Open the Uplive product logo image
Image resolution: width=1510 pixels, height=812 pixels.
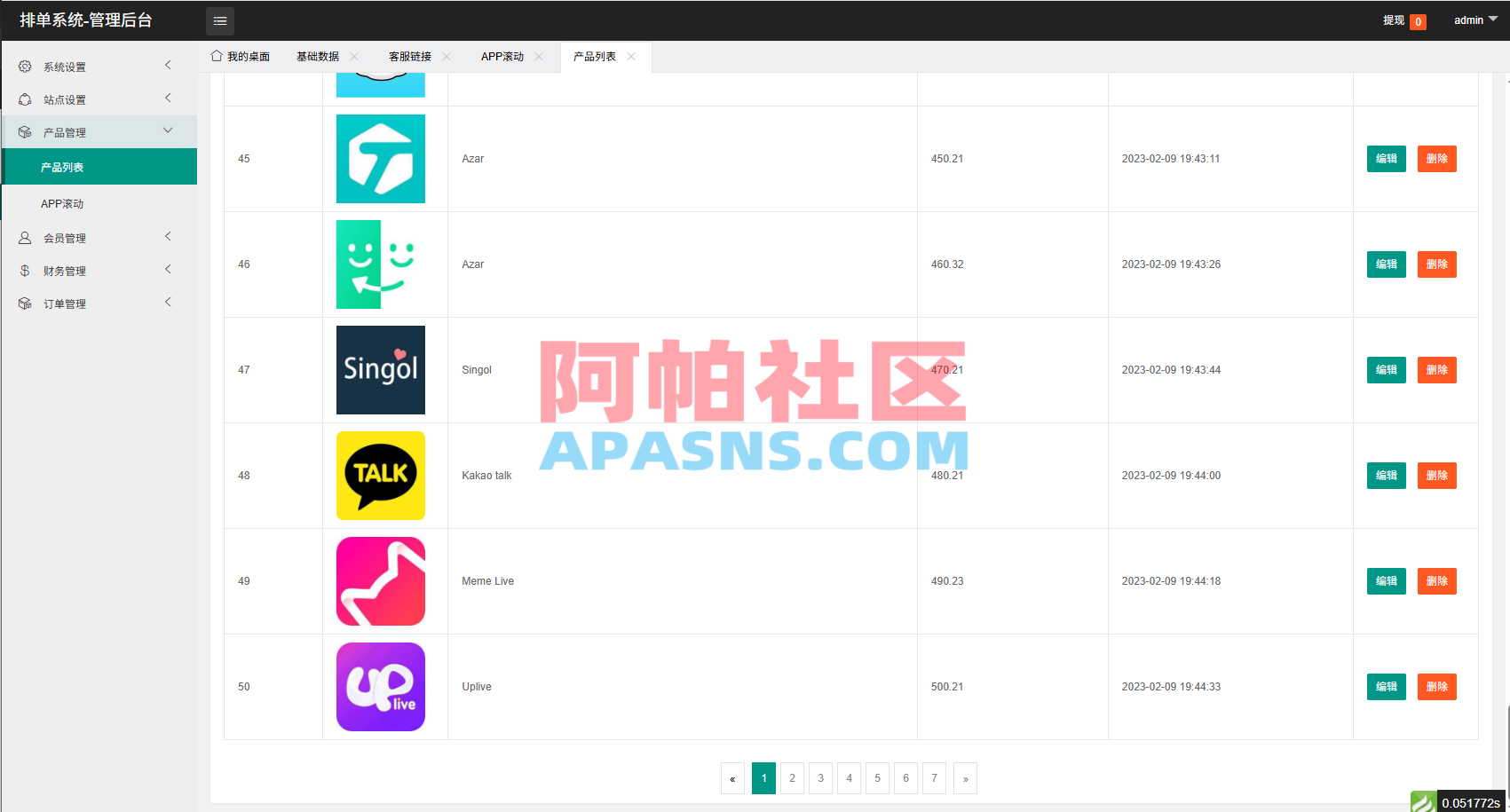pyautogui.click(x=381, y=687)
